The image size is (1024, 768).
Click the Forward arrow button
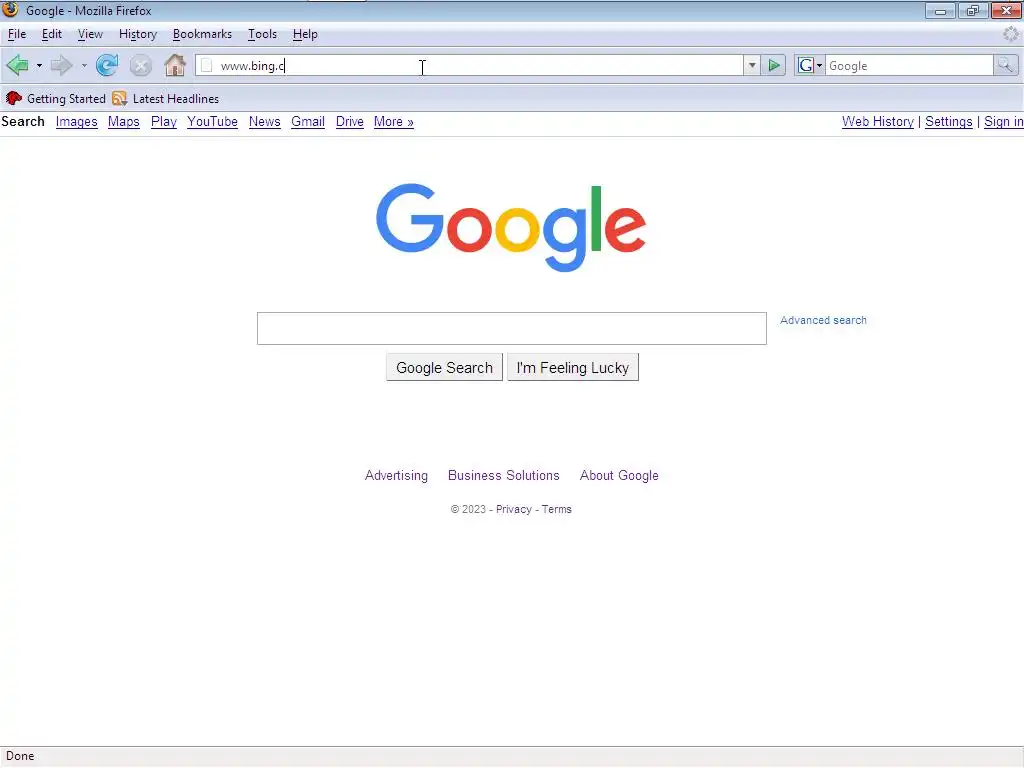[61, 65]
